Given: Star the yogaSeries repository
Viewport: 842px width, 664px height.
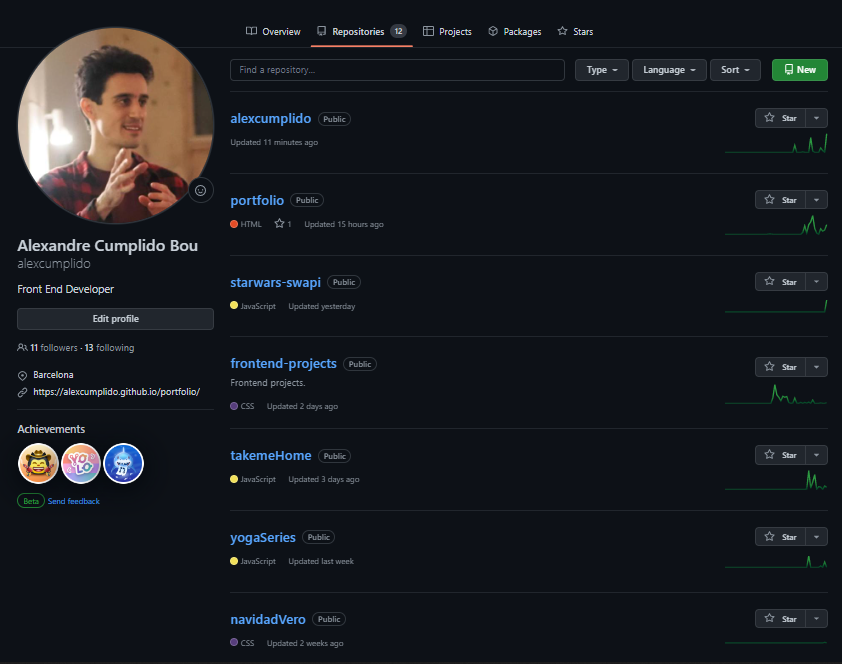Looking at the screenshot, I should (780, 537).
